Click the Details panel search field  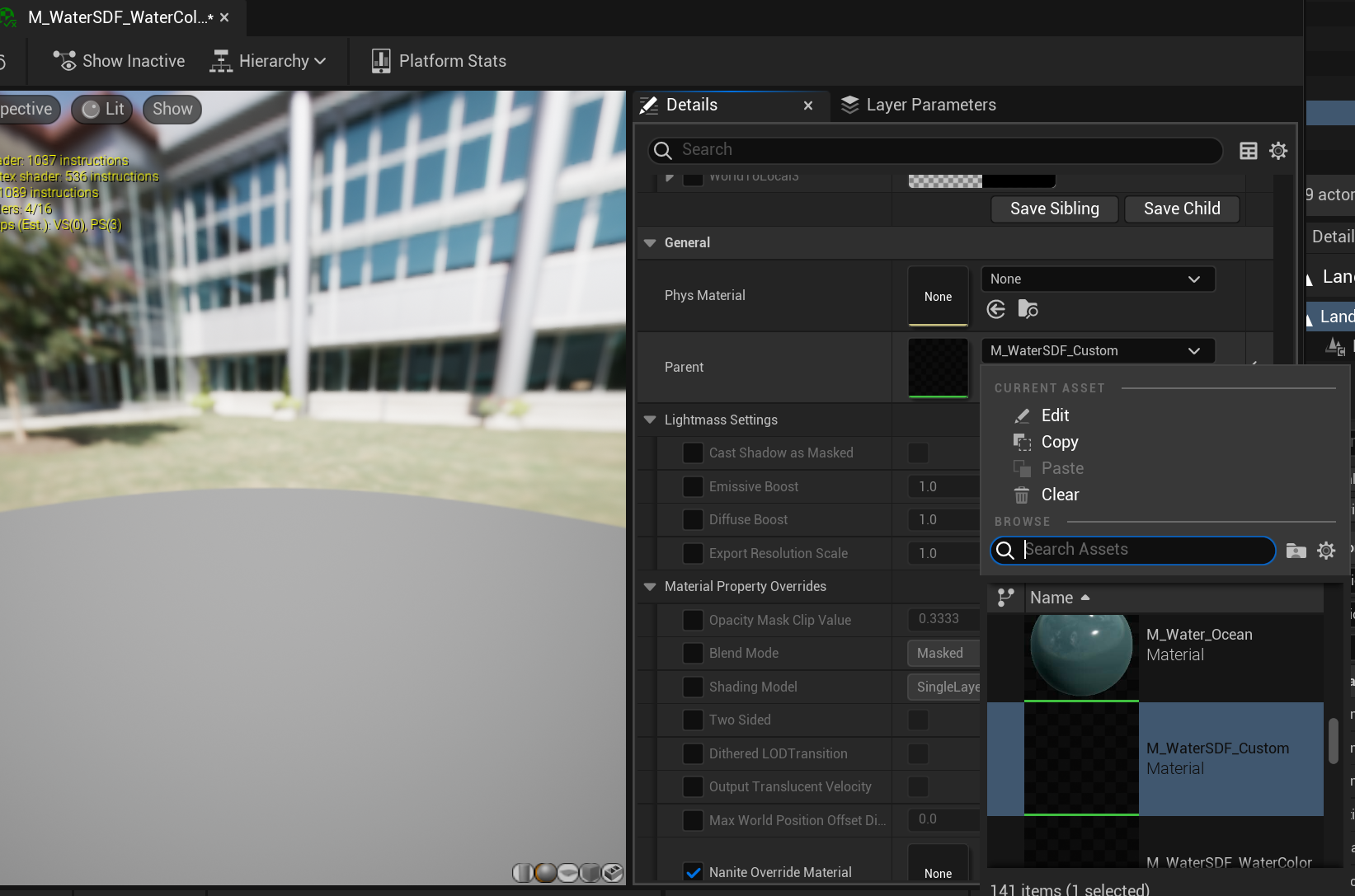point(935,150)
